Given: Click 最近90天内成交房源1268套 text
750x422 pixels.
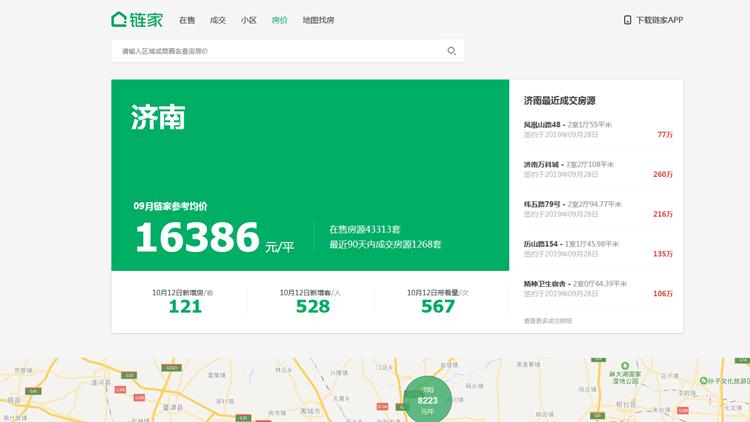Looking at the screenshot, I should (x=385, y=244).
